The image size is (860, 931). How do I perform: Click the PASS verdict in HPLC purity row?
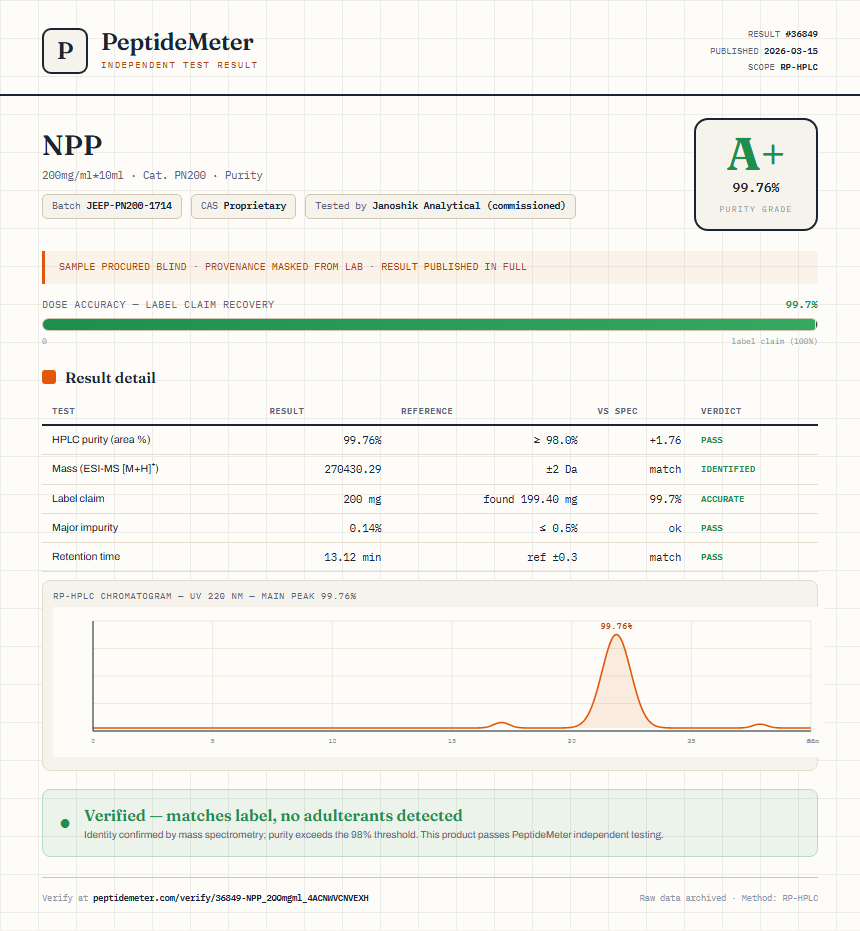tap(712, 440)
